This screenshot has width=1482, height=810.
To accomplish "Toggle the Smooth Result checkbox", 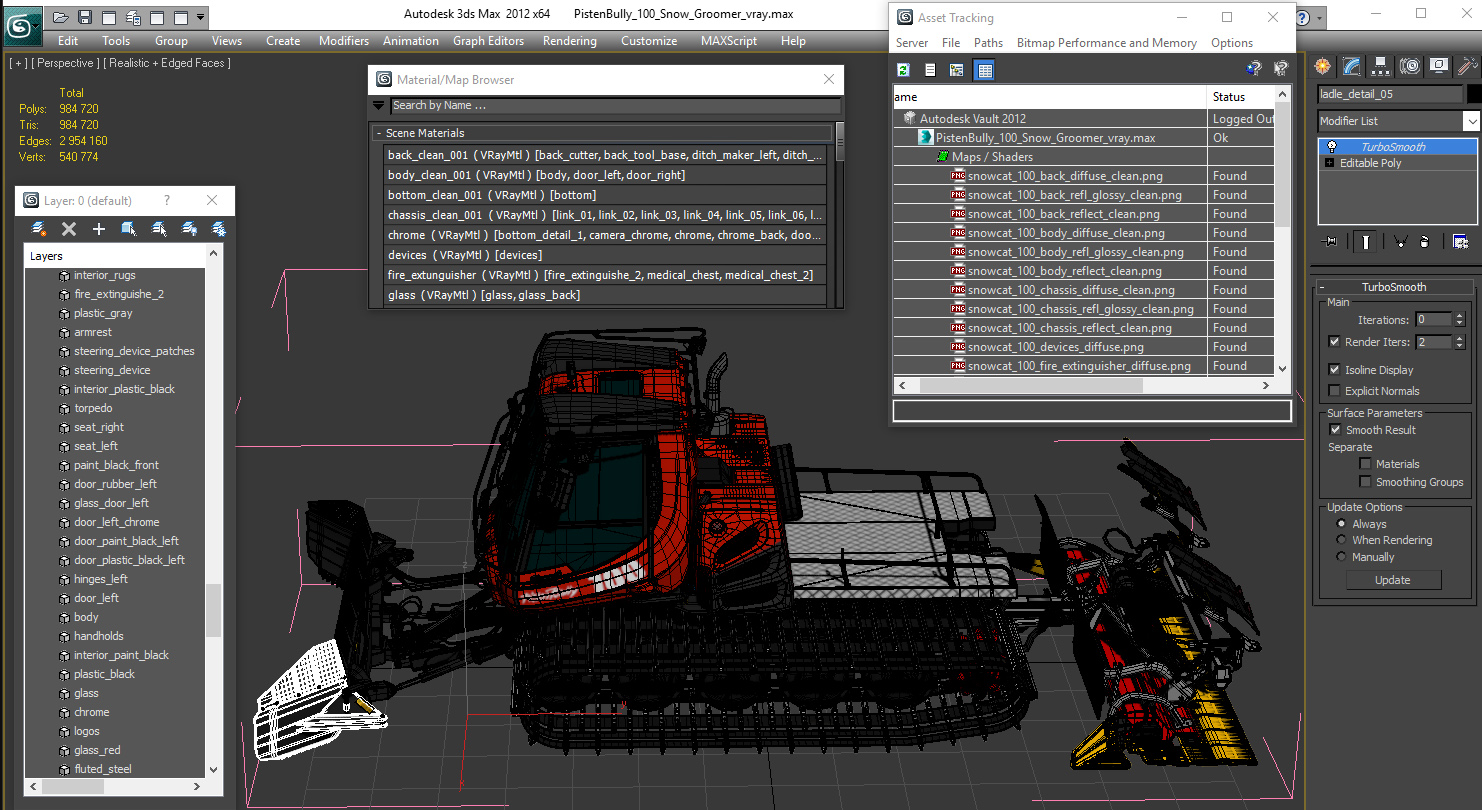I will pyautogui.click(x=1334, y=430).
